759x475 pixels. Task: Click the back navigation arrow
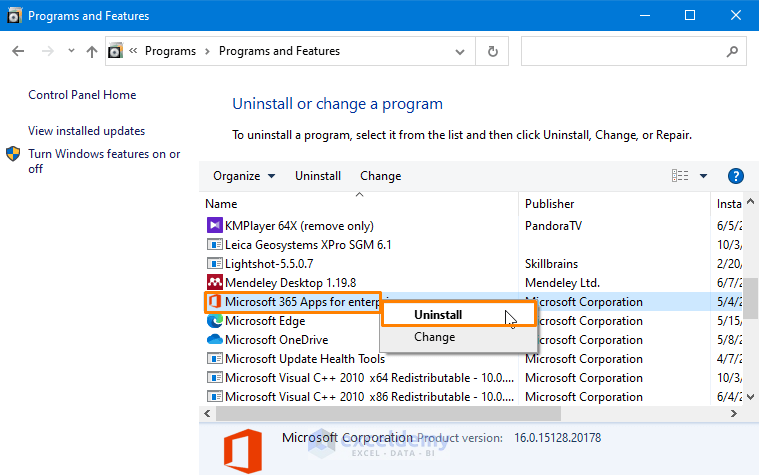tap(17, 51)
